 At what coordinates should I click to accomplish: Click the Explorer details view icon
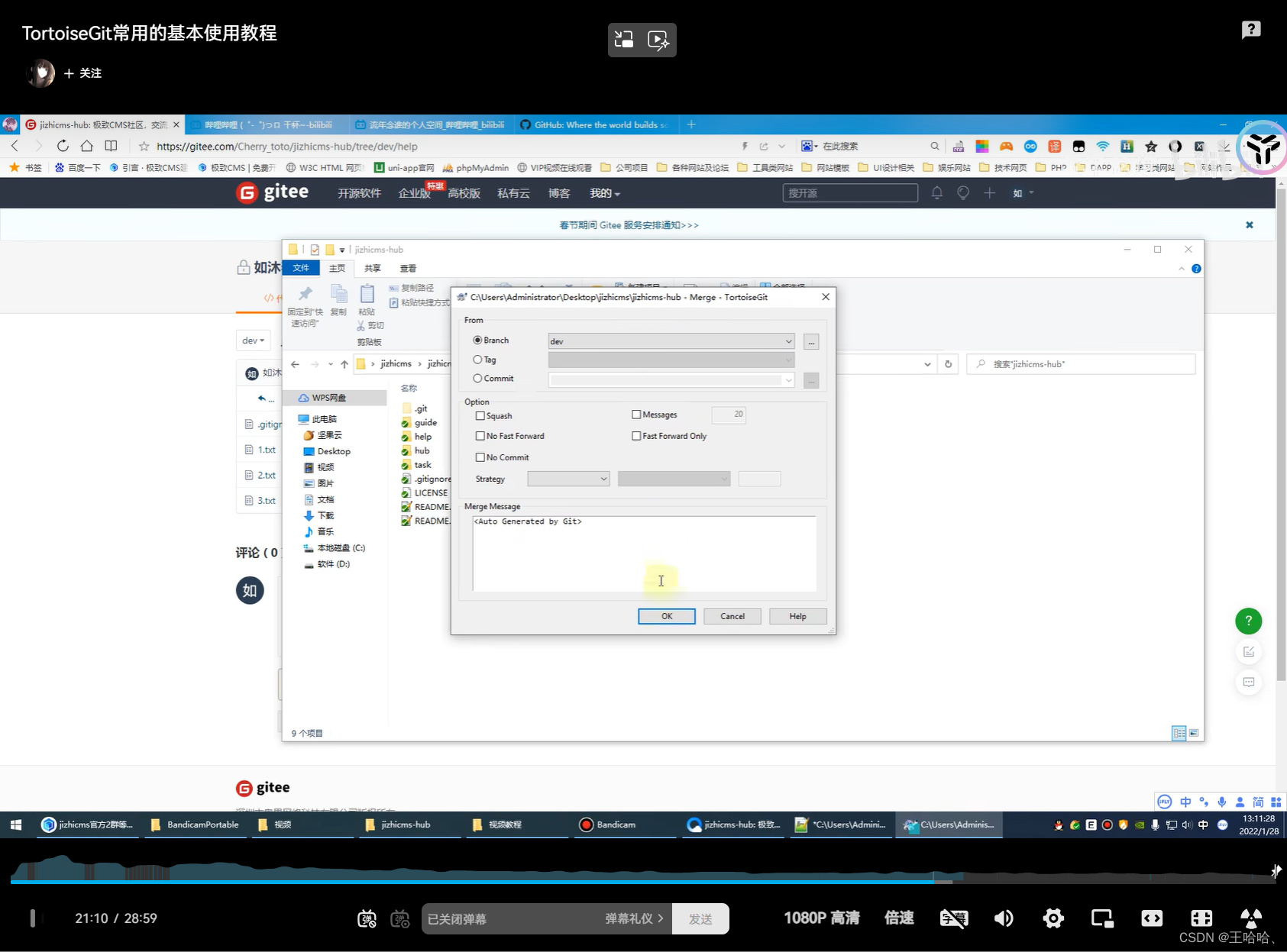(1179, 733)
